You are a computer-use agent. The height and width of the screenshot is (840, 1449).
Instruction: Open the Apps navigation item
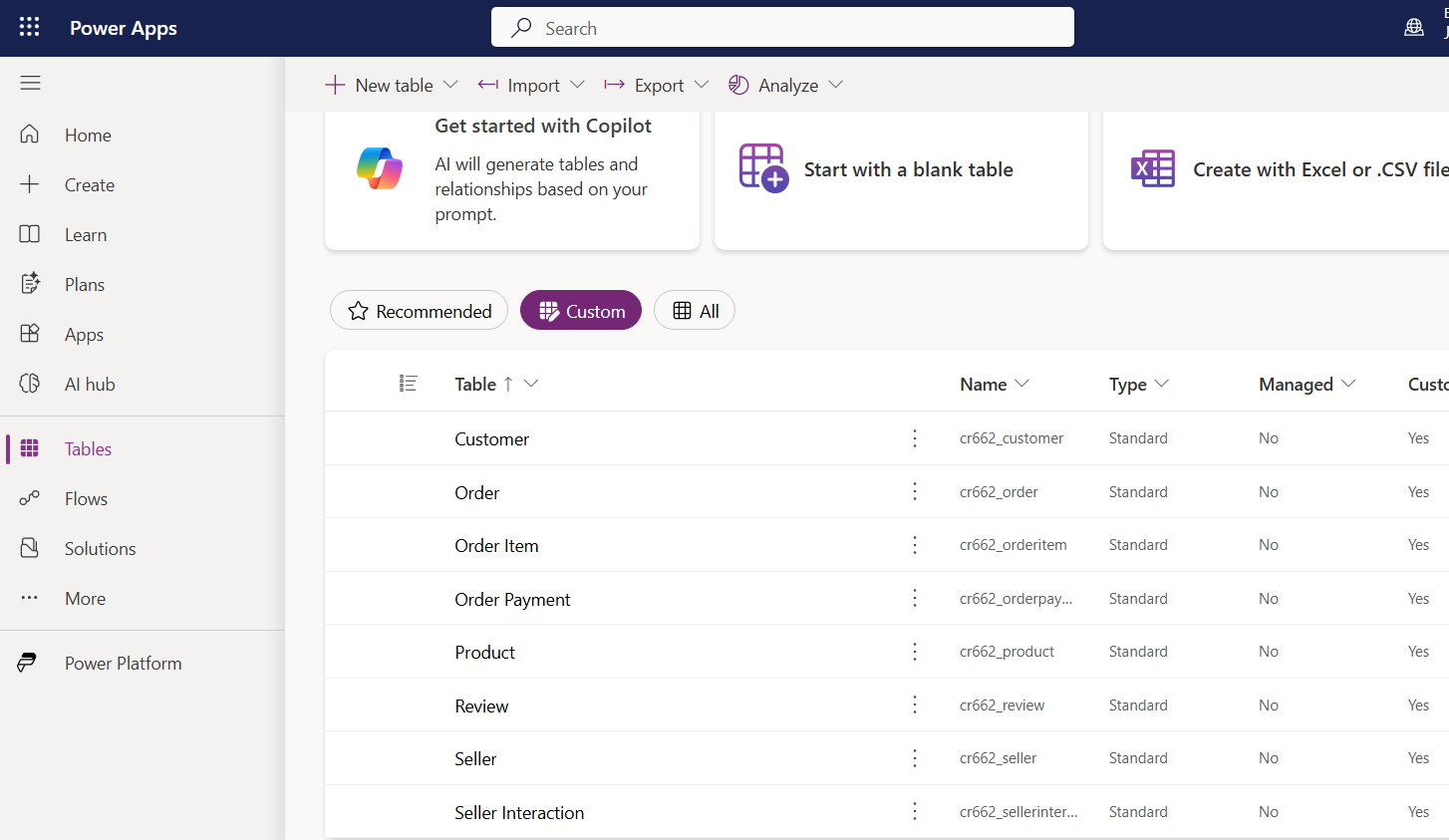[x=84, y=334]
